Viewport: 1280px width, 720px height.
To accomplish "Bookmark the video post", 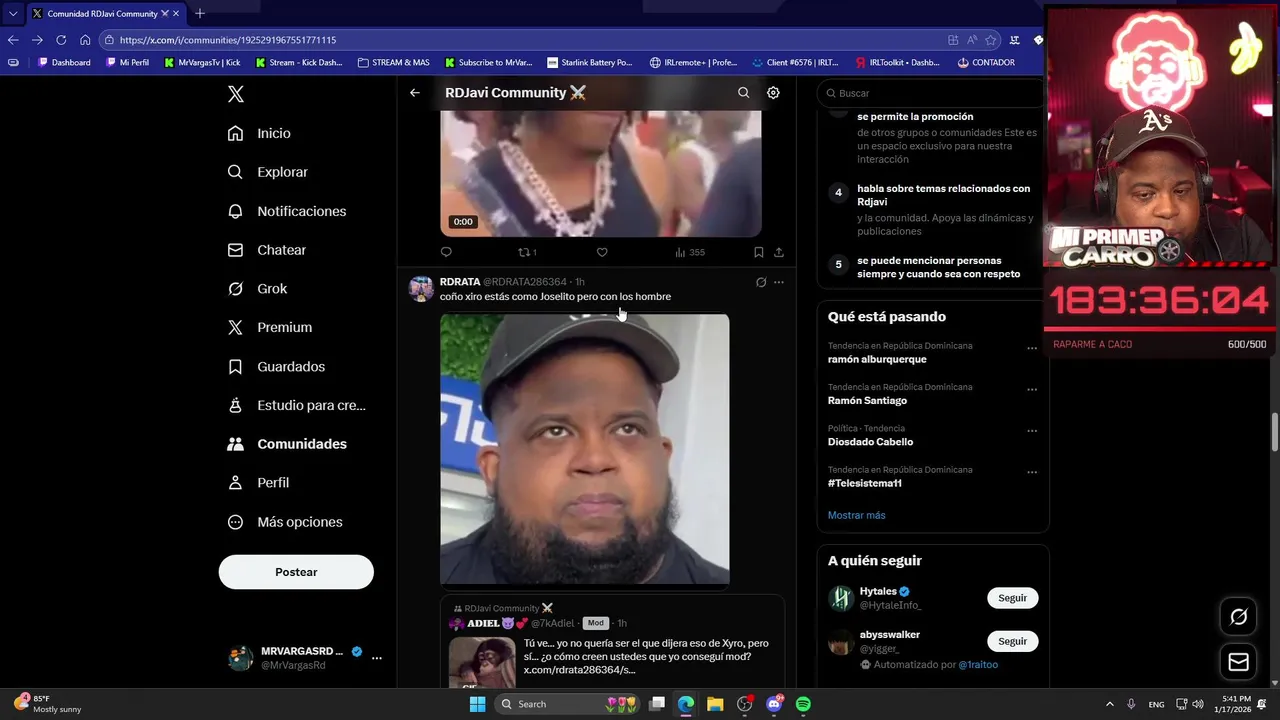I will (759, 252).
